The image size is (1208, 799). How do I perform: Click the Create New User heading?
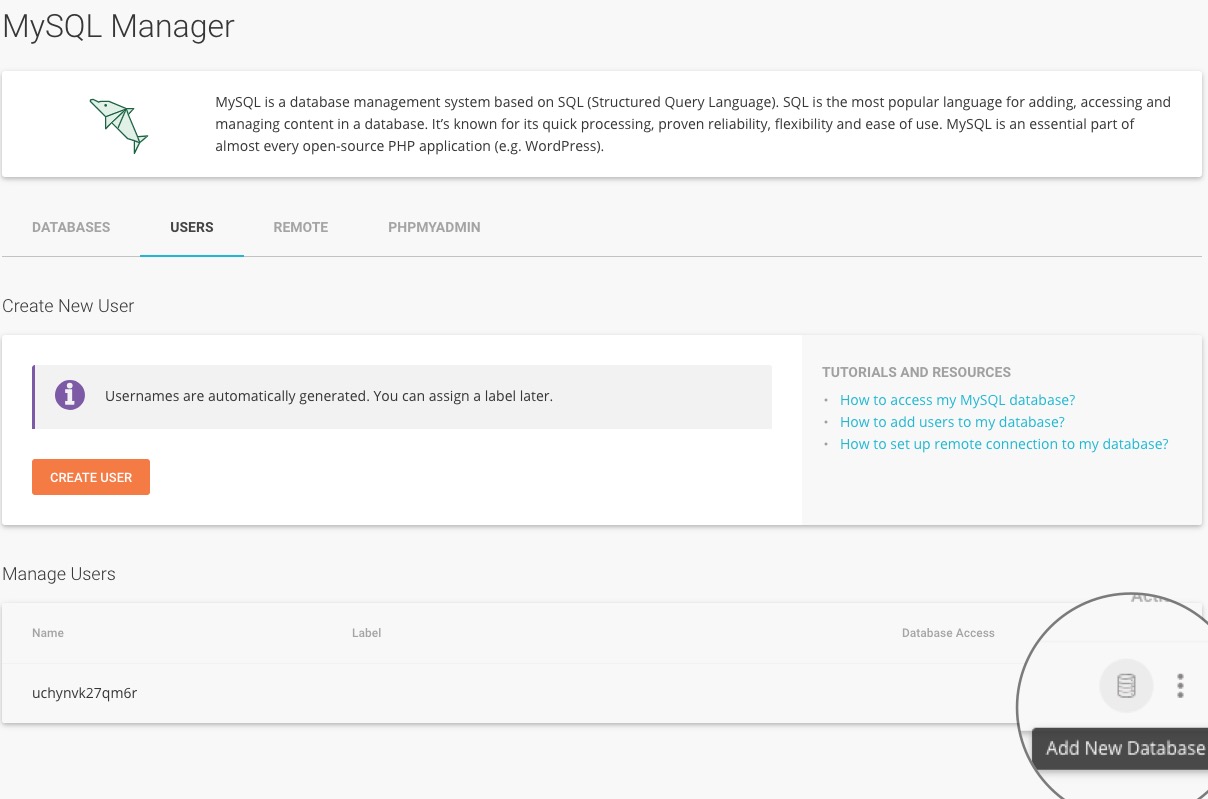[68, 306]
